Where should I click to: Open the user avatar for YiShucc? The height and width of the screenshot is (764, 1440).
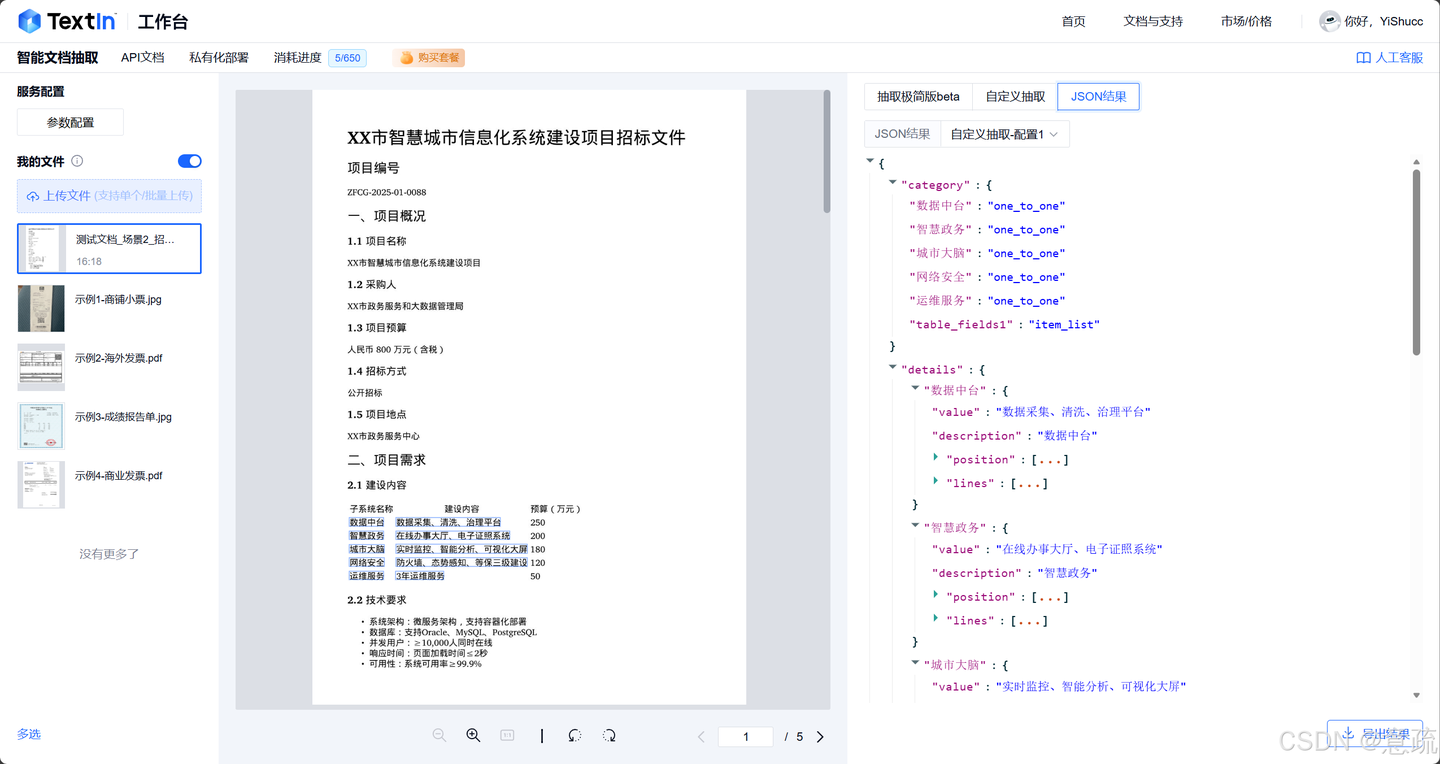point(1329,21)
